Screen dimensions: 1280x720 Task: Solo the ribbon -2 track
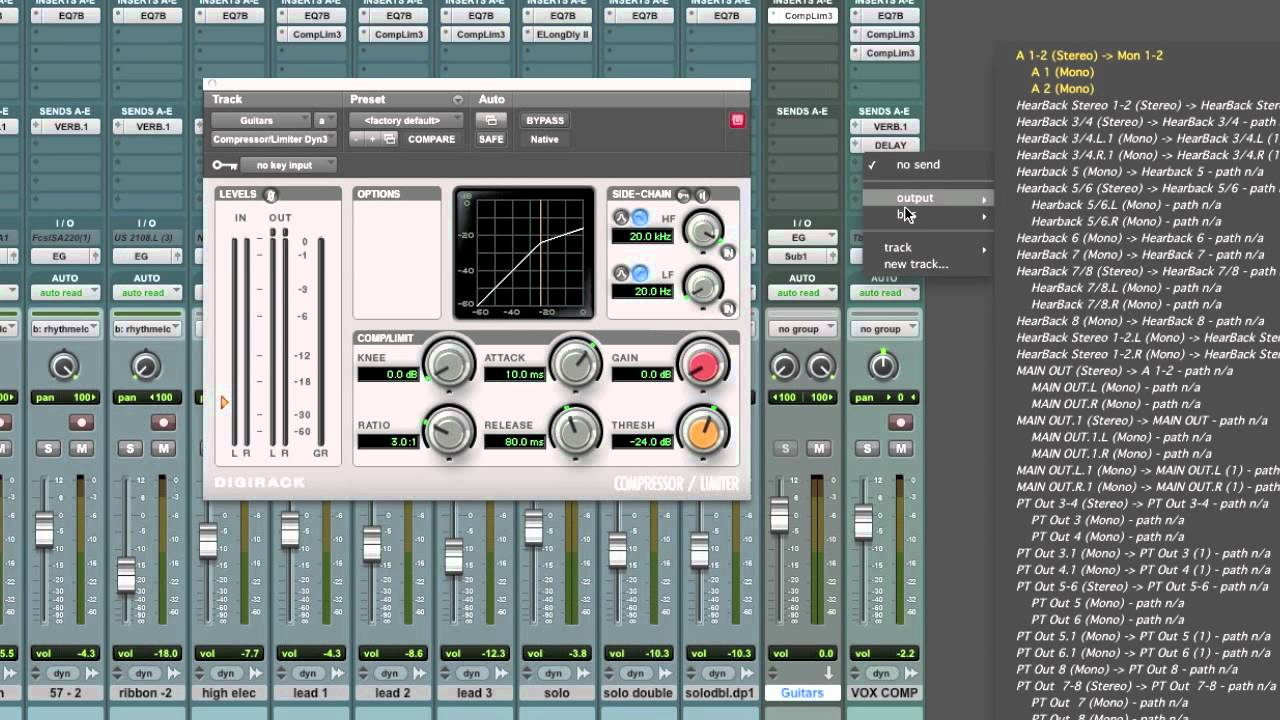[x=129, y=448]
